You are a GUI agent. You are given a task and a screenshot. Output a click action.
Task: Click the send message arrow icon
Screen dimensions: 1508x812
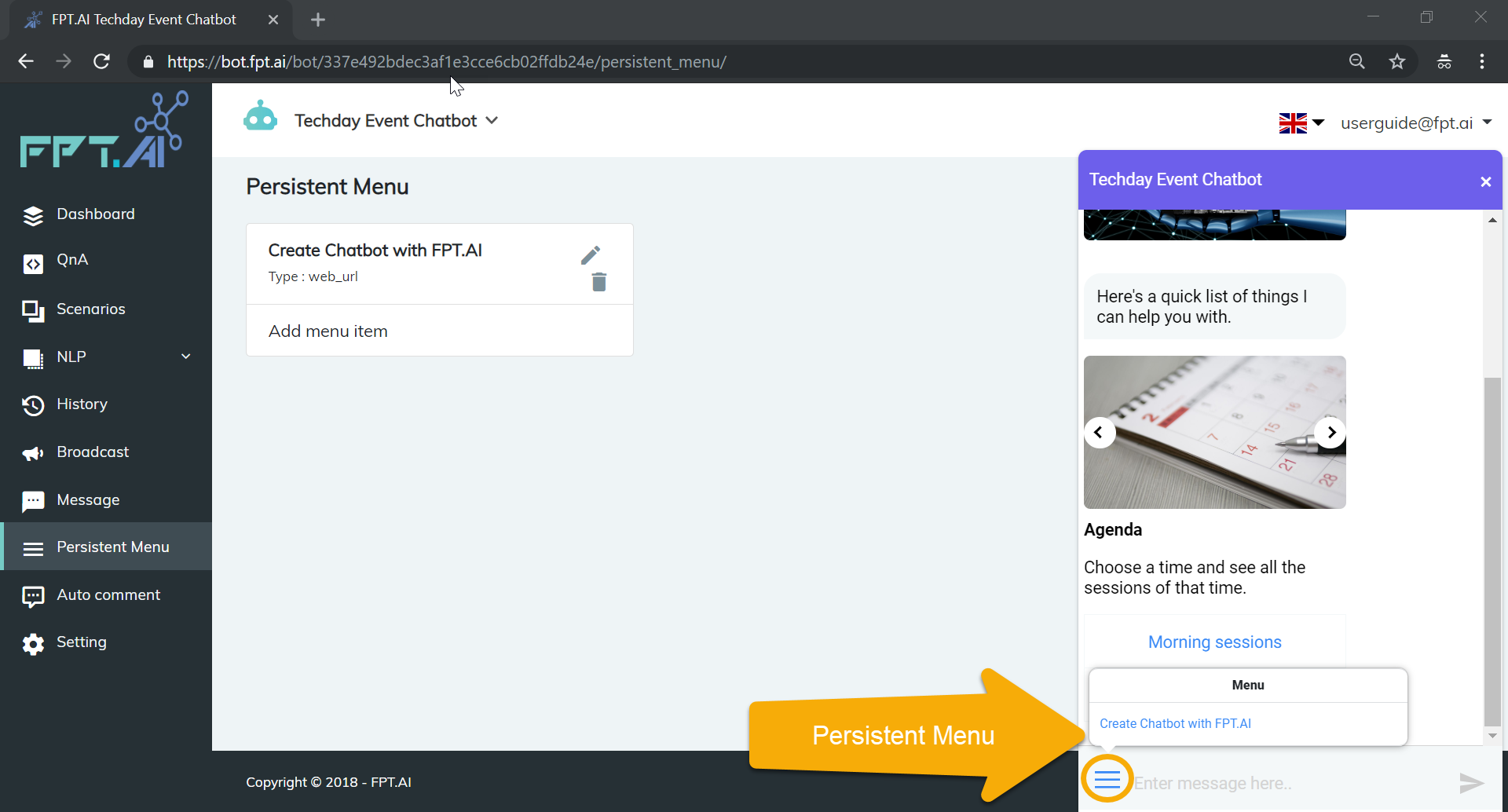1471,782
